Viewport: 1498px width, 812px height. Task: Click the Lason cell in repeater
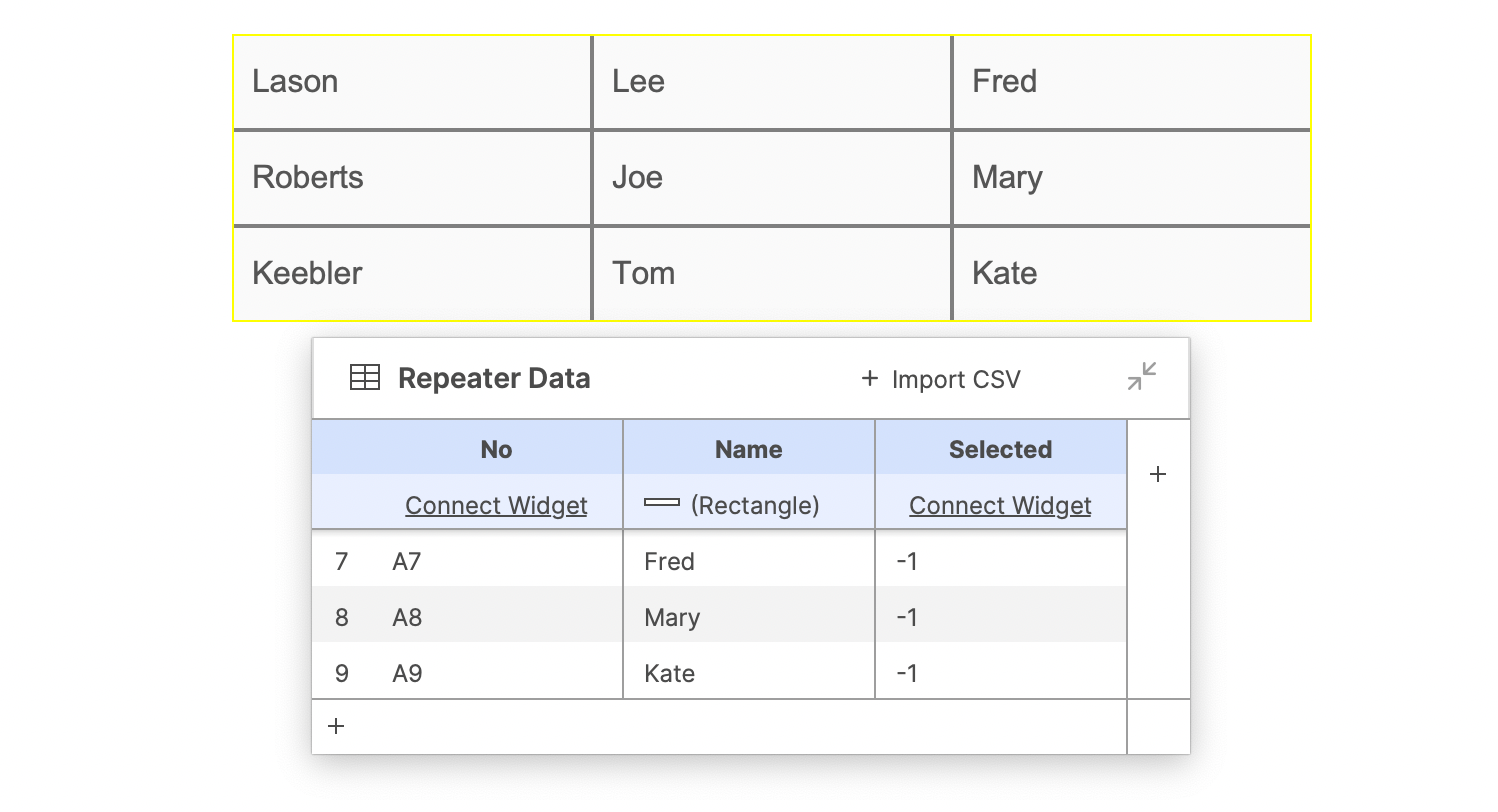point(412,82)
